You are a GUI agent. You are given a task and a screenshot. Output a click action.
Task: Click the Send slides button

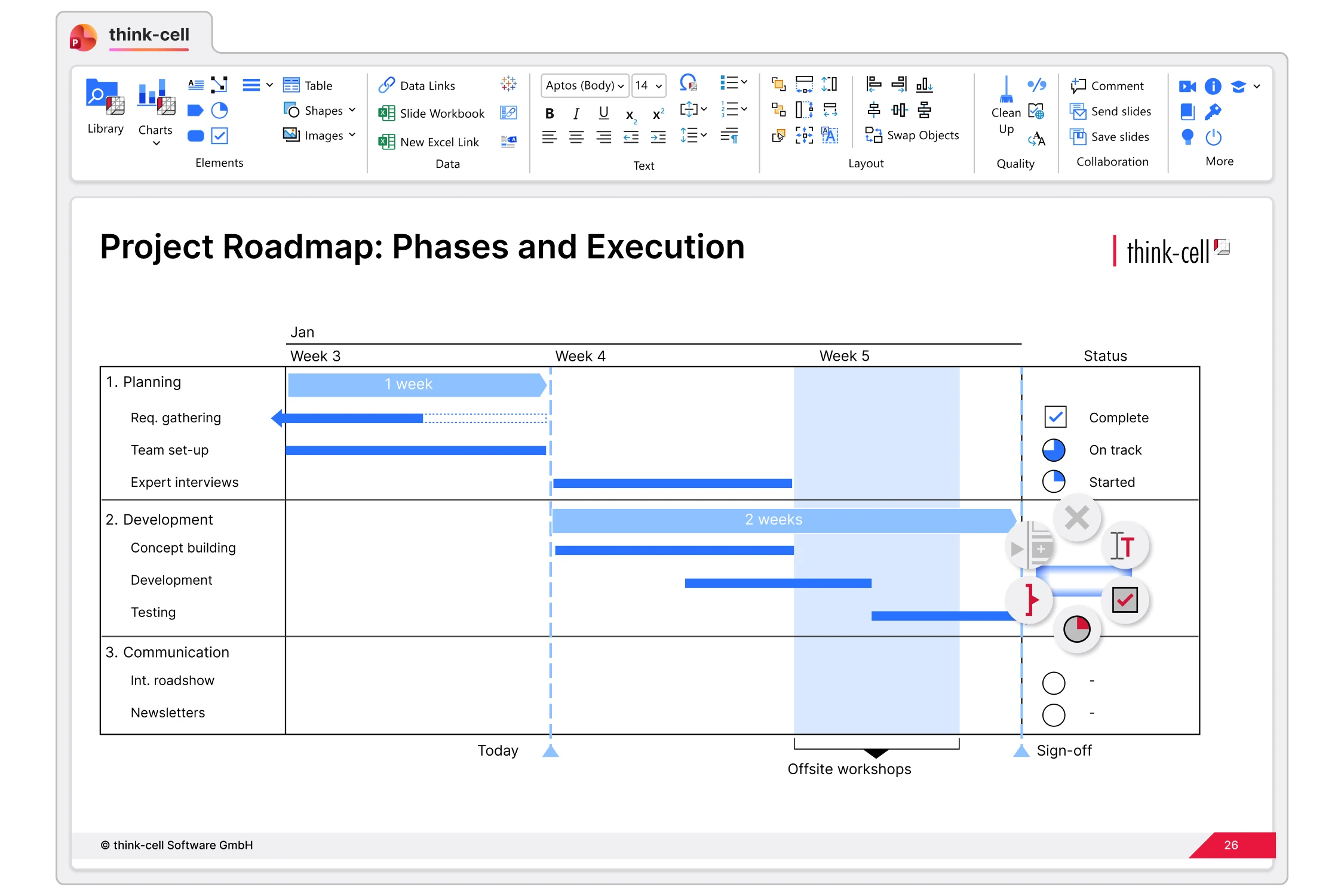[x=1110, y=112]
